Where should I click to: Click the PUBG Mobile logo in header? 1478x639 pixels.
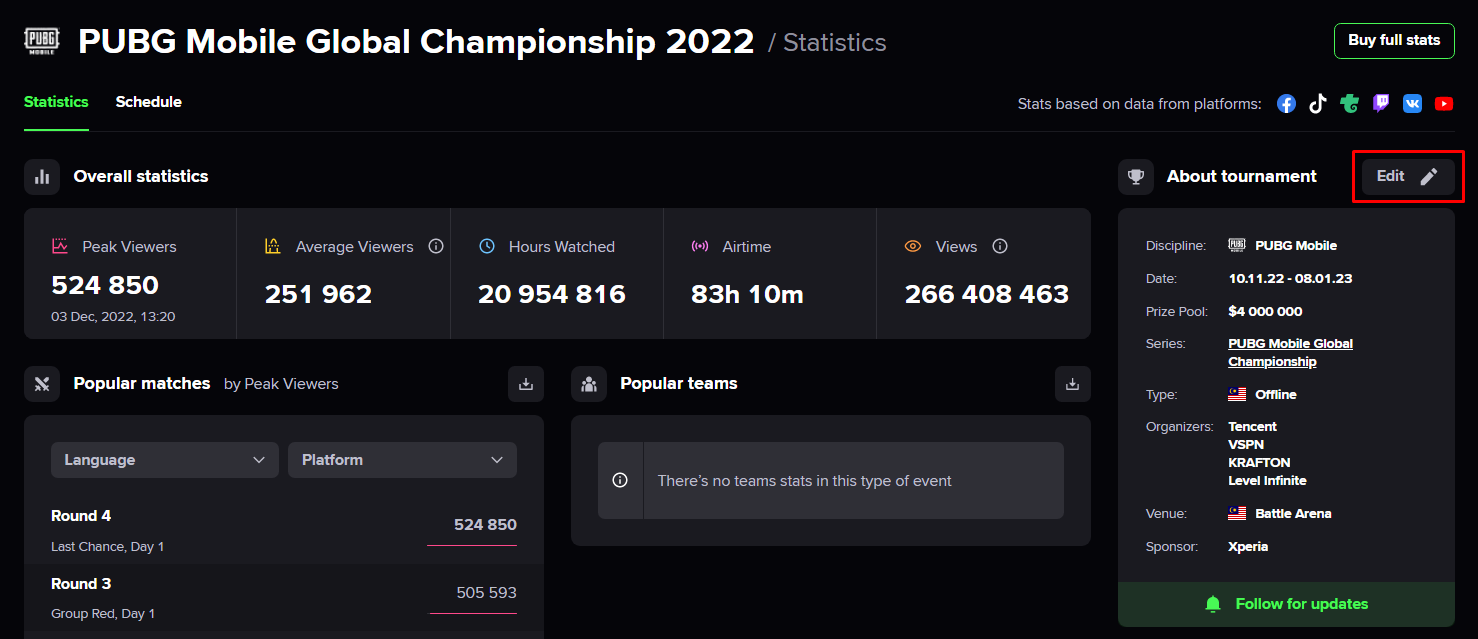42,41
